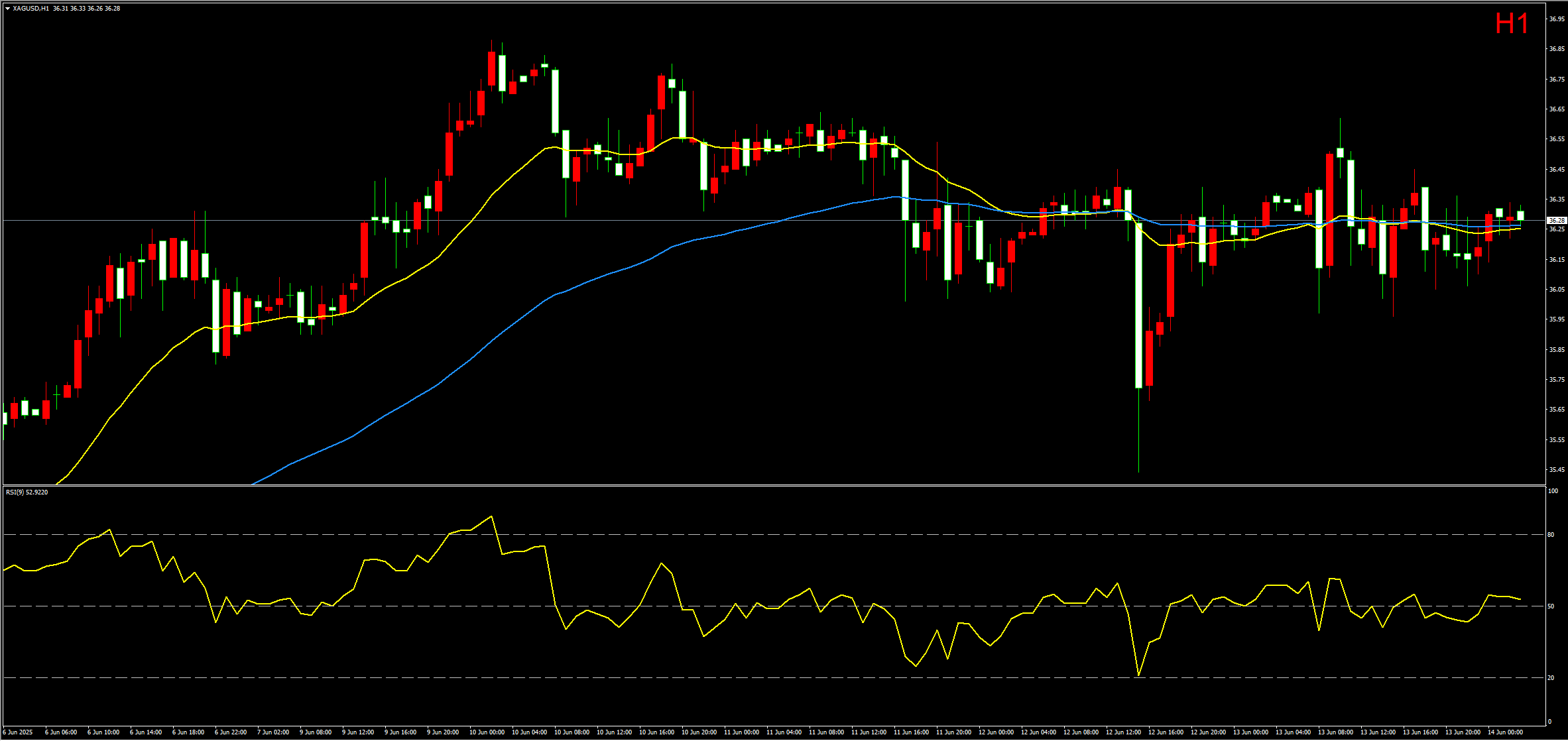Click the 11 Jun 00:00 time label

[741, 732]
